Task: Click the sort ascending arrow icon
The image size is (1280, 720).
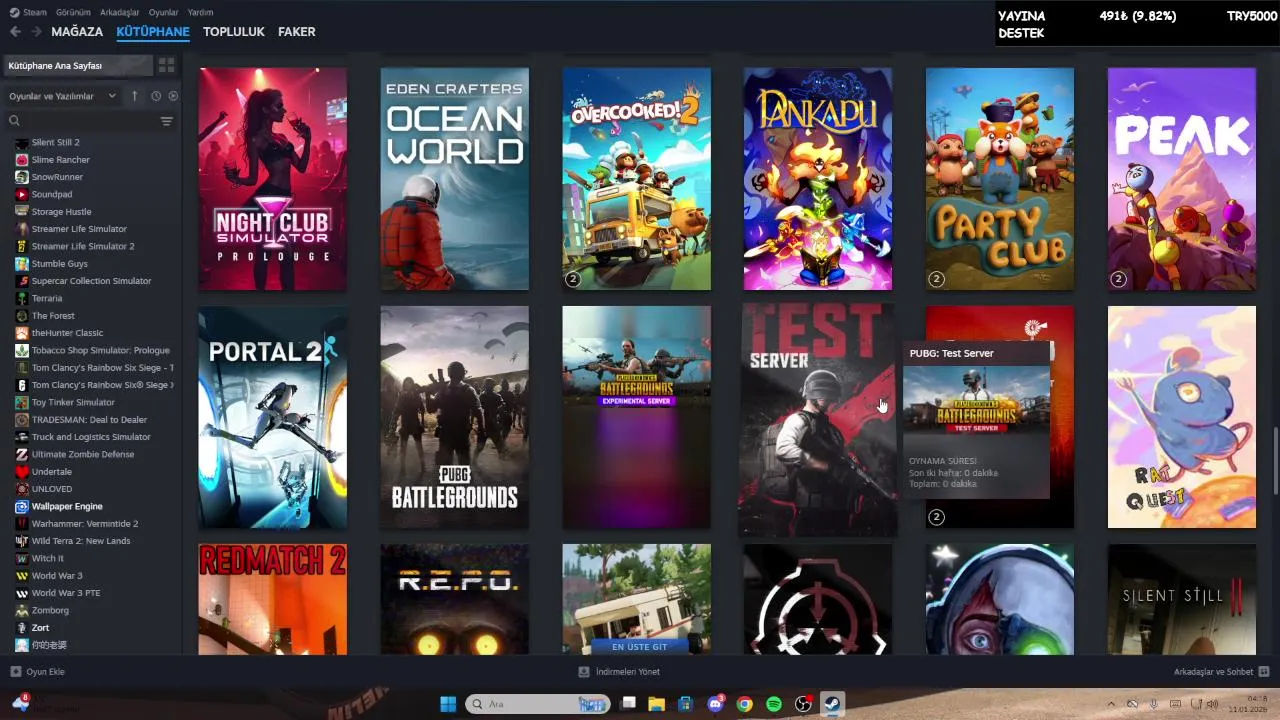Action: click(136, 96)
